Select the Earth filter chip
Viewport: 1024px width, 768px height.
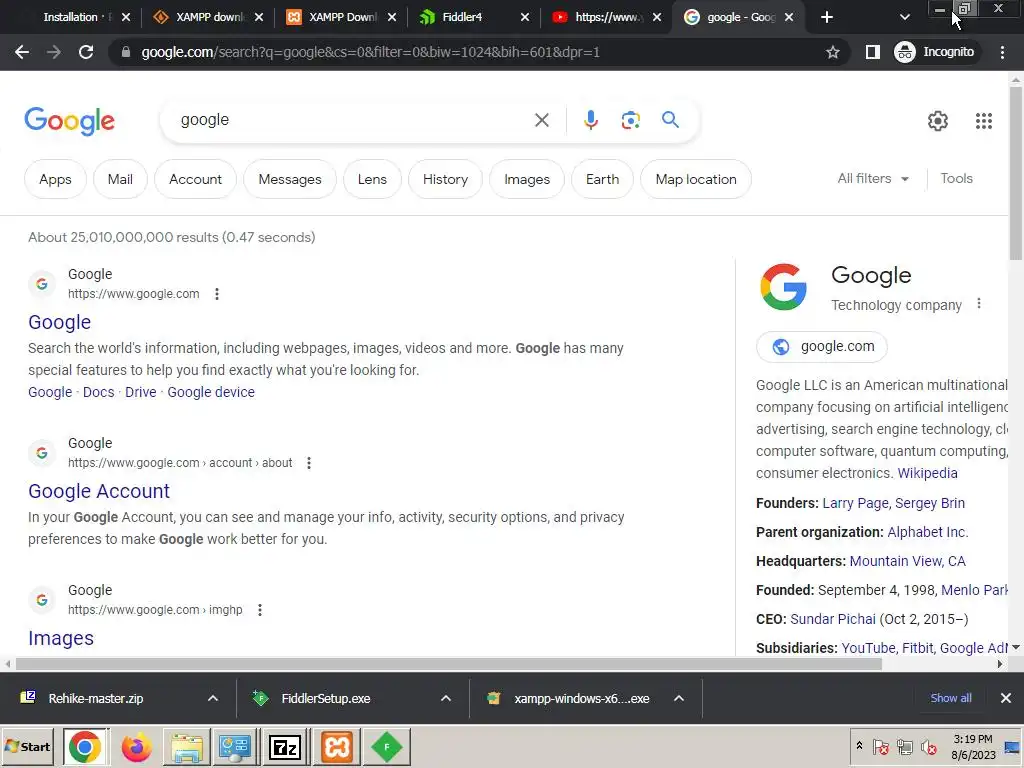point(602,179)
